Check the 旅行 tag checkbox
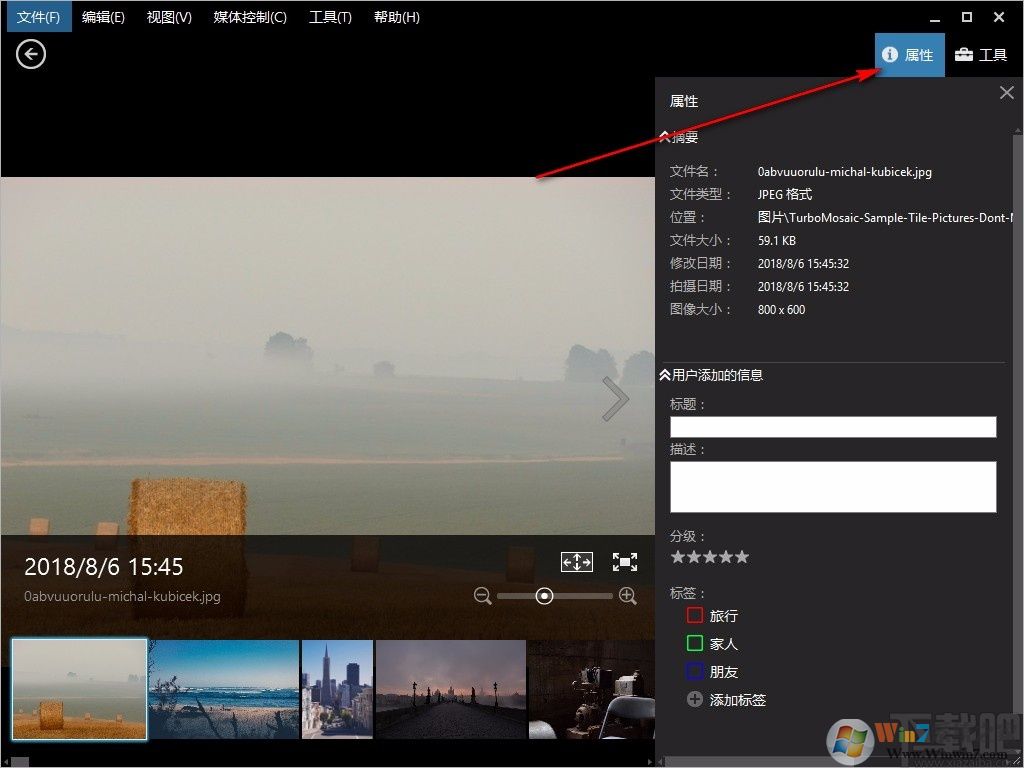 pos(695,615)
